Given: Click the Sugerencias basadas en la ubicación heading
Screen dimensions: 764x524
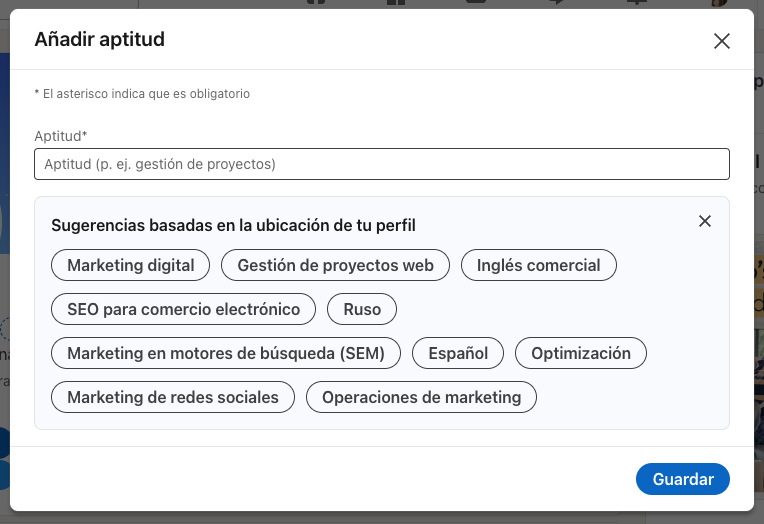Looking at the screenshot, I should coord(233,225).
